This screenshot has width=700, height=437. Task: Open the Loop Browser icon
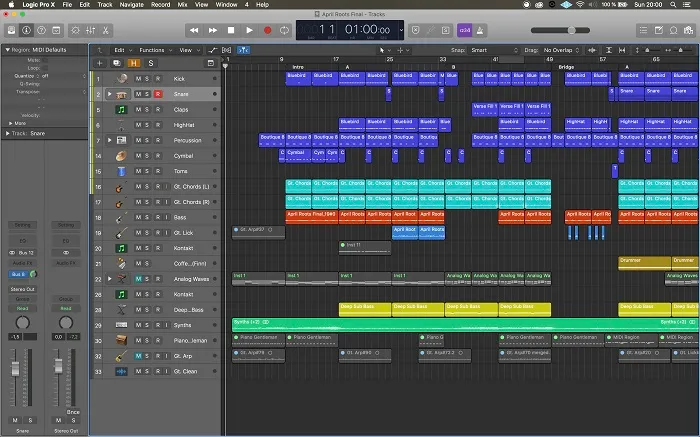[674, 30]
